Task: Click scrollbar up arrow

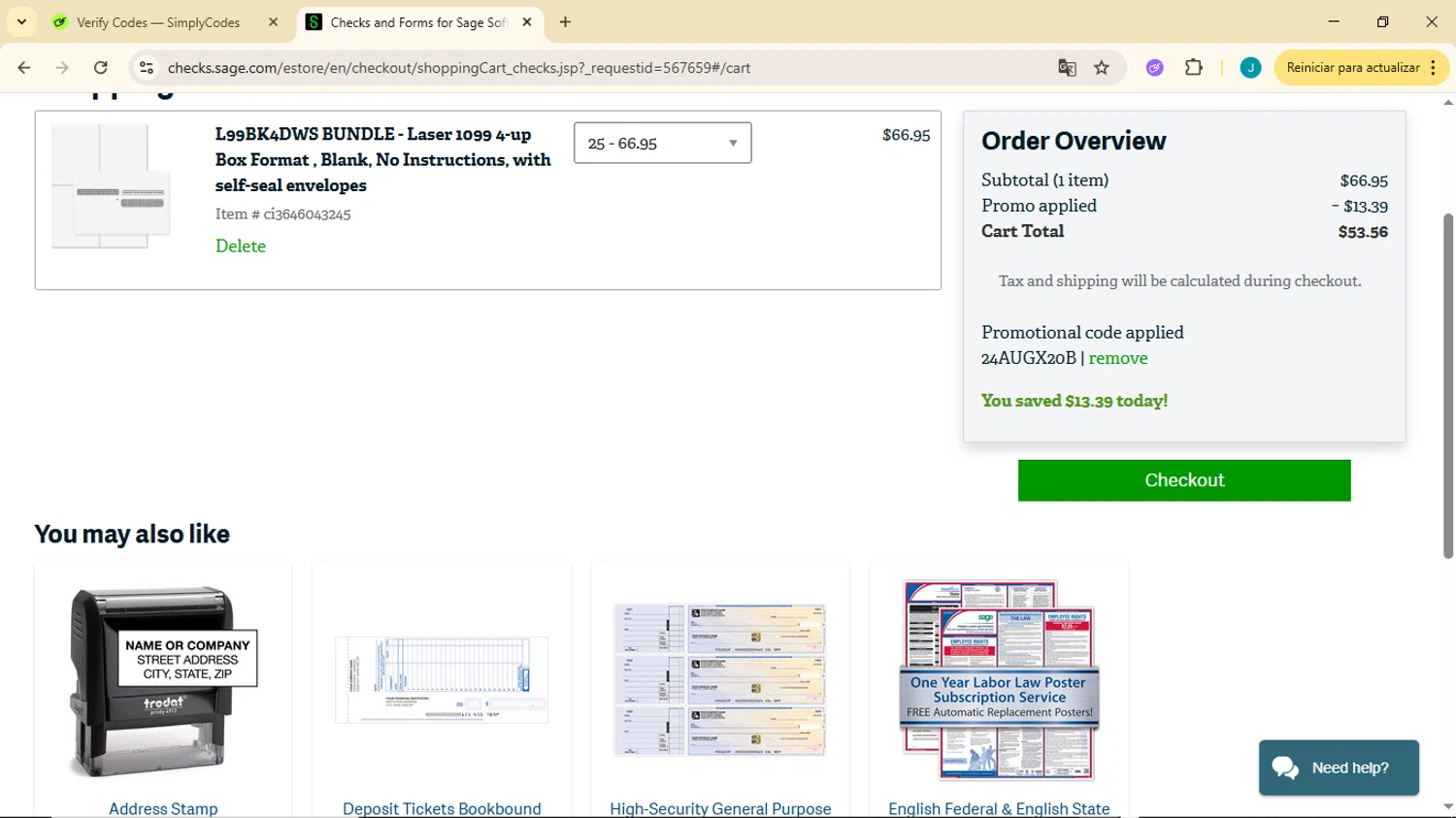Action: (x=1448, y=102)
